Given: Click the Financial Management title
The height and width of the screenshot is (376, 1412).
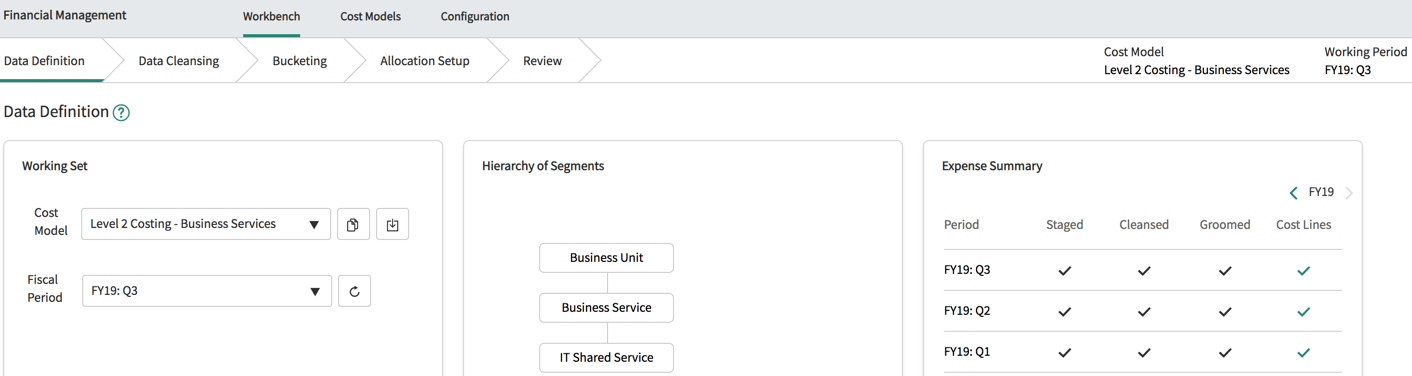Looking at the screenshot, I should [x=65, y=16].
